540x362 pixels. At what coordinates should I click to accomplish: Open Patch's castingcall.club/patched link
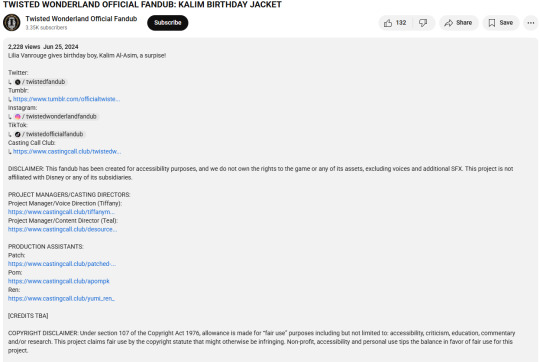coord(62,263)
